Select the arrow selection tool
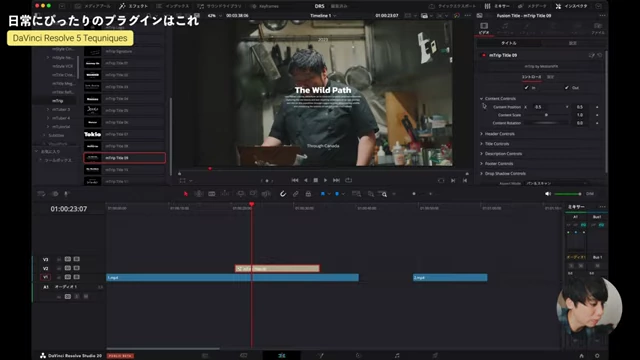 pos(186,194)
